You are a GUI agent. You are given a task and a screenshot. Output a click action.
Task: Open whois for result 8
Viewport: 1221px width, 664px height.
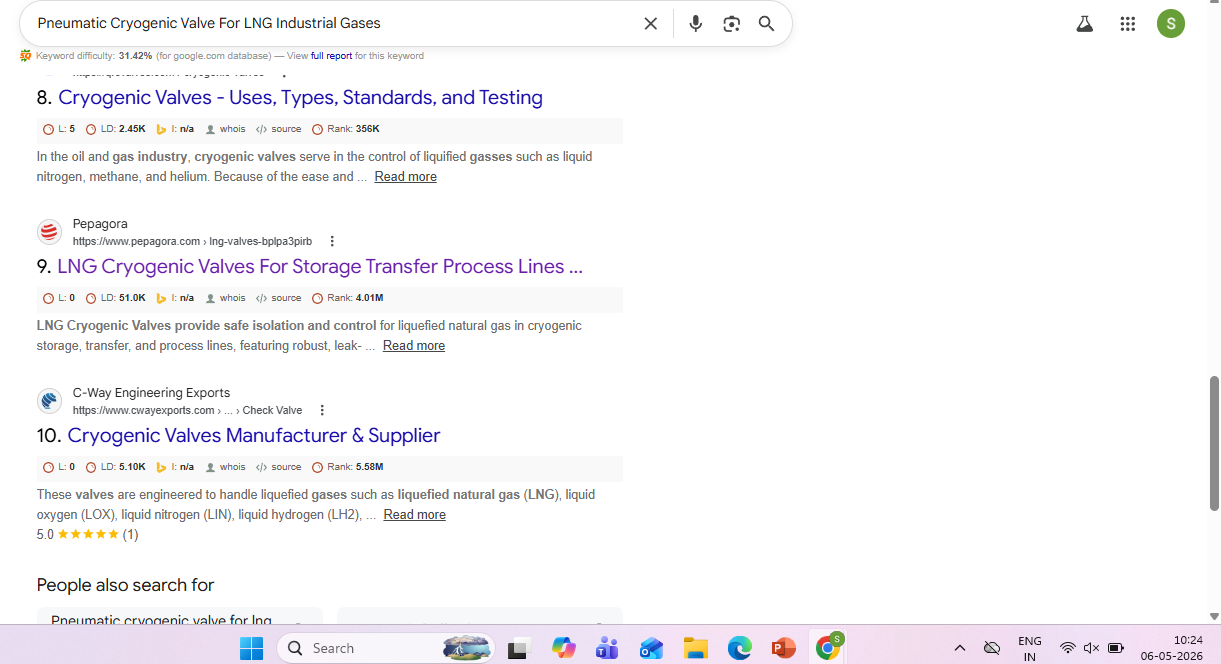225,129
